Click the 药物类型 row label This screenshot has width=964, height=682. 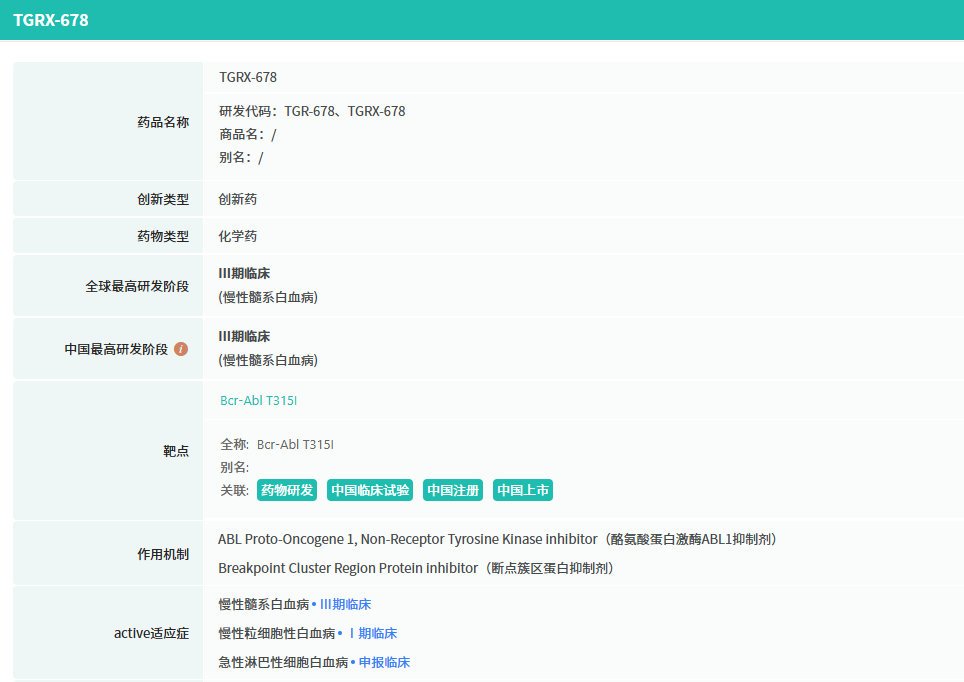pyautogui.click(x=163, y=237)
